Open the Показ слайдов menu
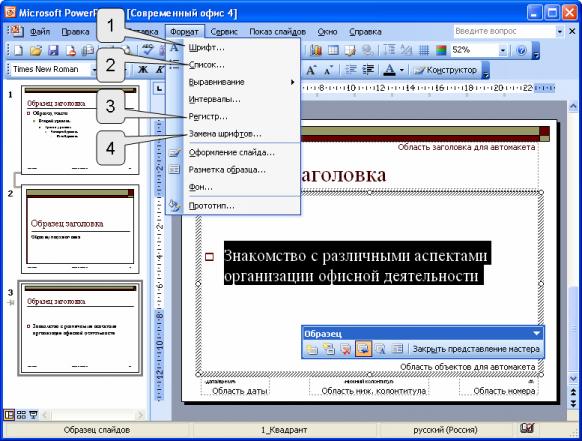 (x=278, y=32)
